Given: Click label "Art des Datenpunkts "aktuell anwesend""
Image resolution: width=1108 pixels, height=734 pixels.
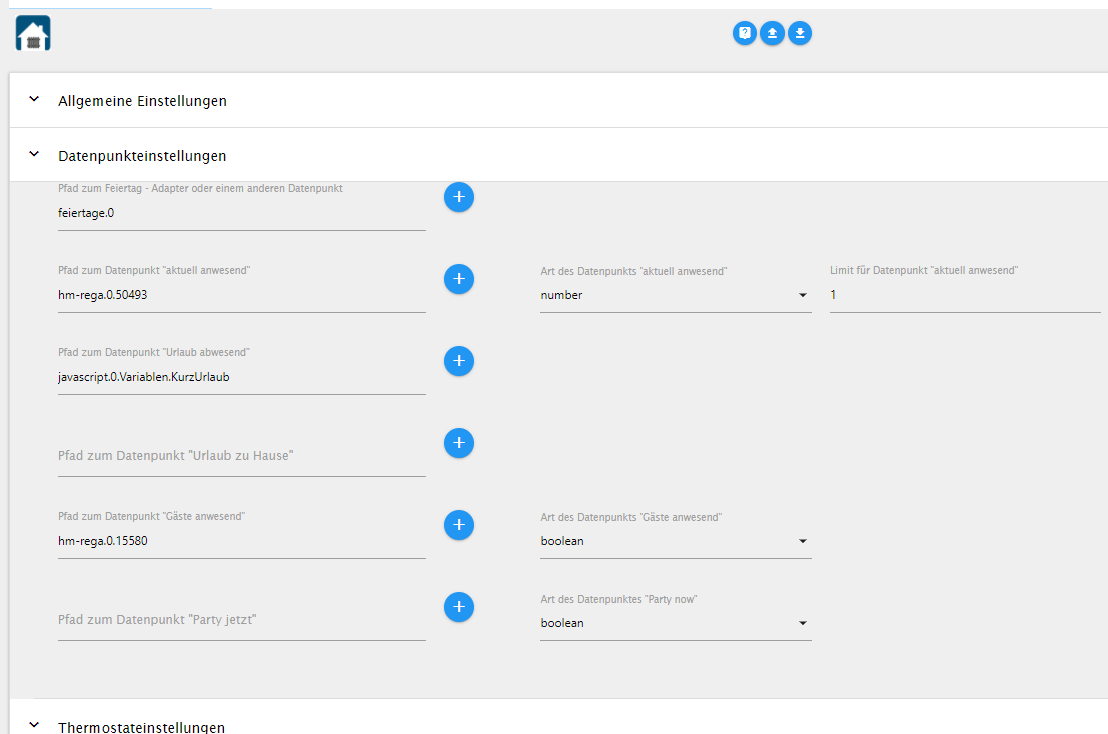Looking at the screenshot, I should tap(634, 271).
